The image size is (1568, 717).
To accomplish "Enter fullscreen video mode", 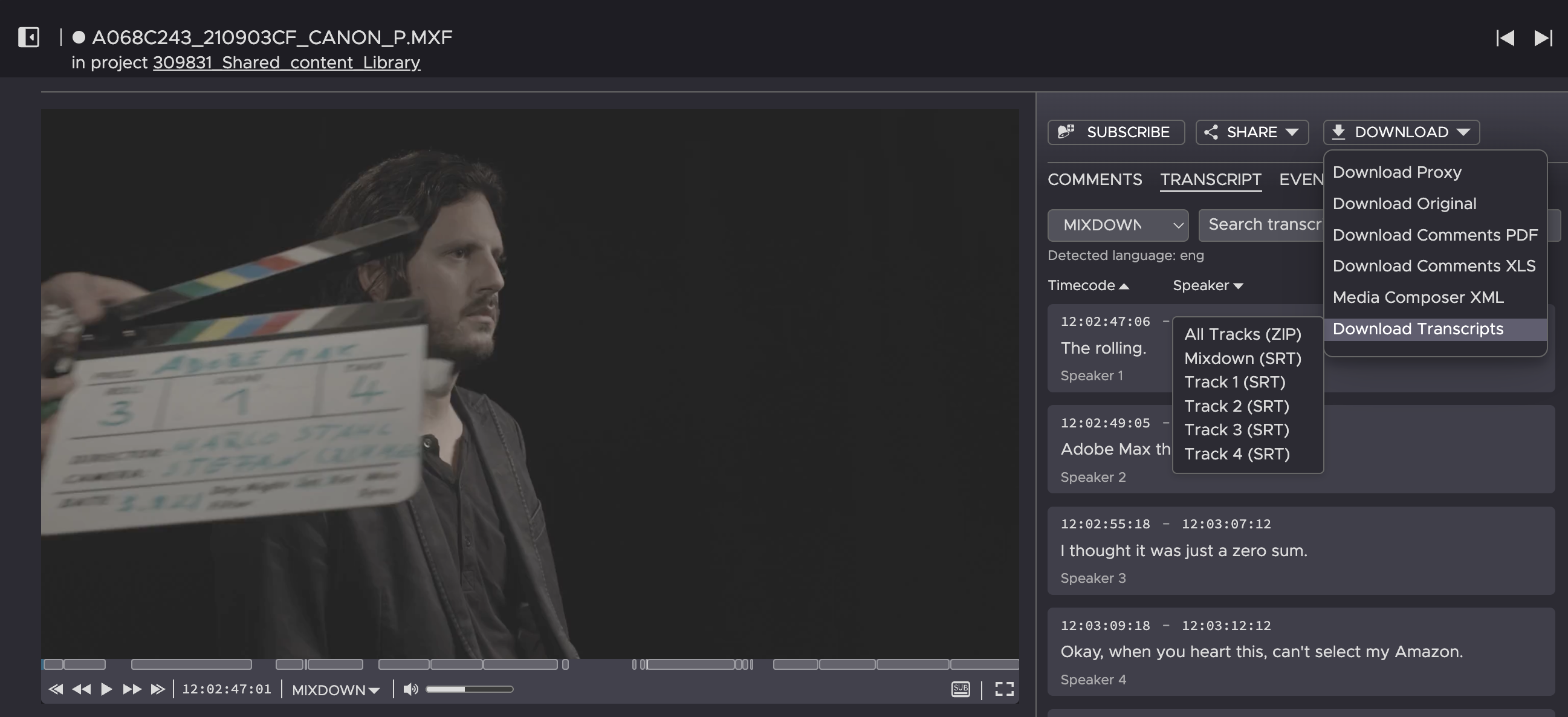I will (1004, 689).
